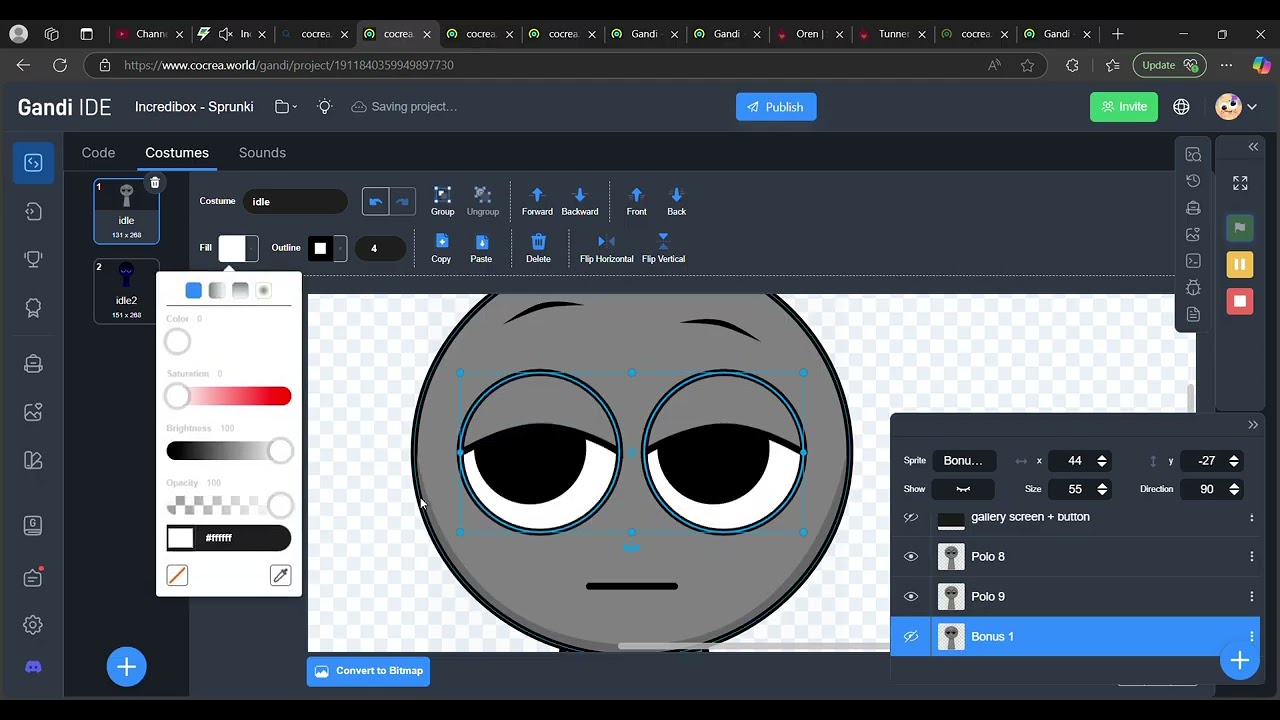This screenshot has width=1280, height=720.
Task: Open the Discord icon in left sidebar
Action: (33, 667)
